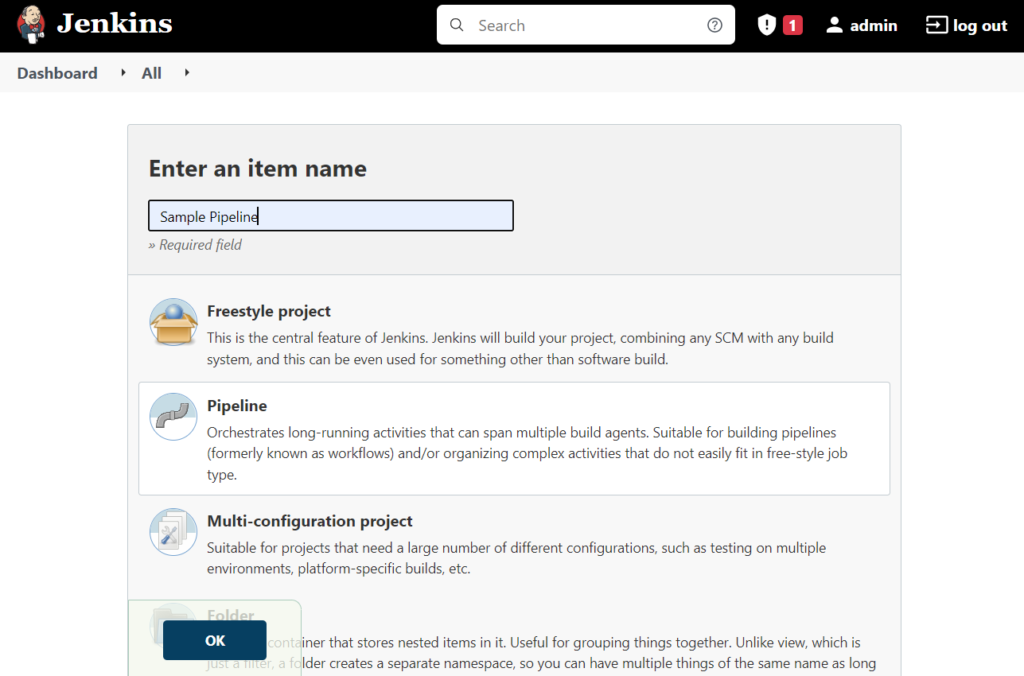Select the Pipeline item type row
Viewport: 1024px width, 676px height.
pyautogui.click(x=512, y=438)
